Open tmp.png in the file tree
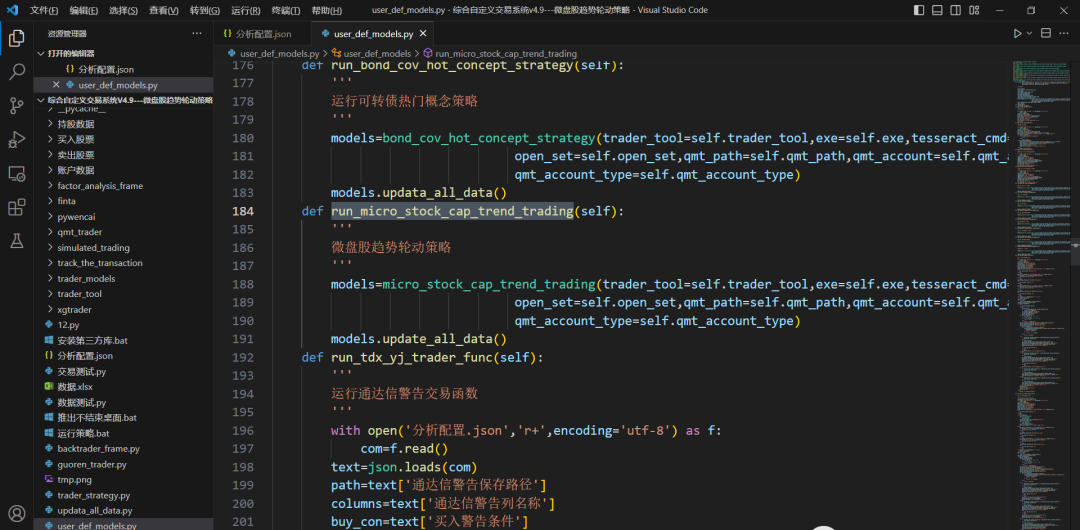The image size is (1080, 530). 74,479
